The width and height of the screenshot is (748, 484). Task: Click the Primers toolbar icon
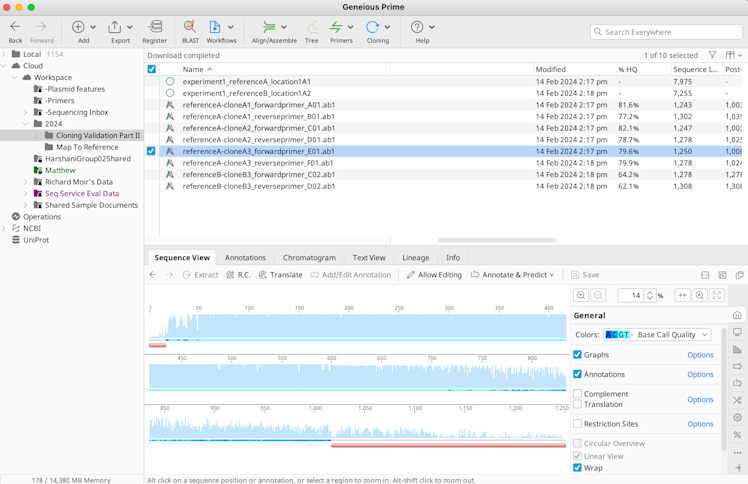coord(337,28)
